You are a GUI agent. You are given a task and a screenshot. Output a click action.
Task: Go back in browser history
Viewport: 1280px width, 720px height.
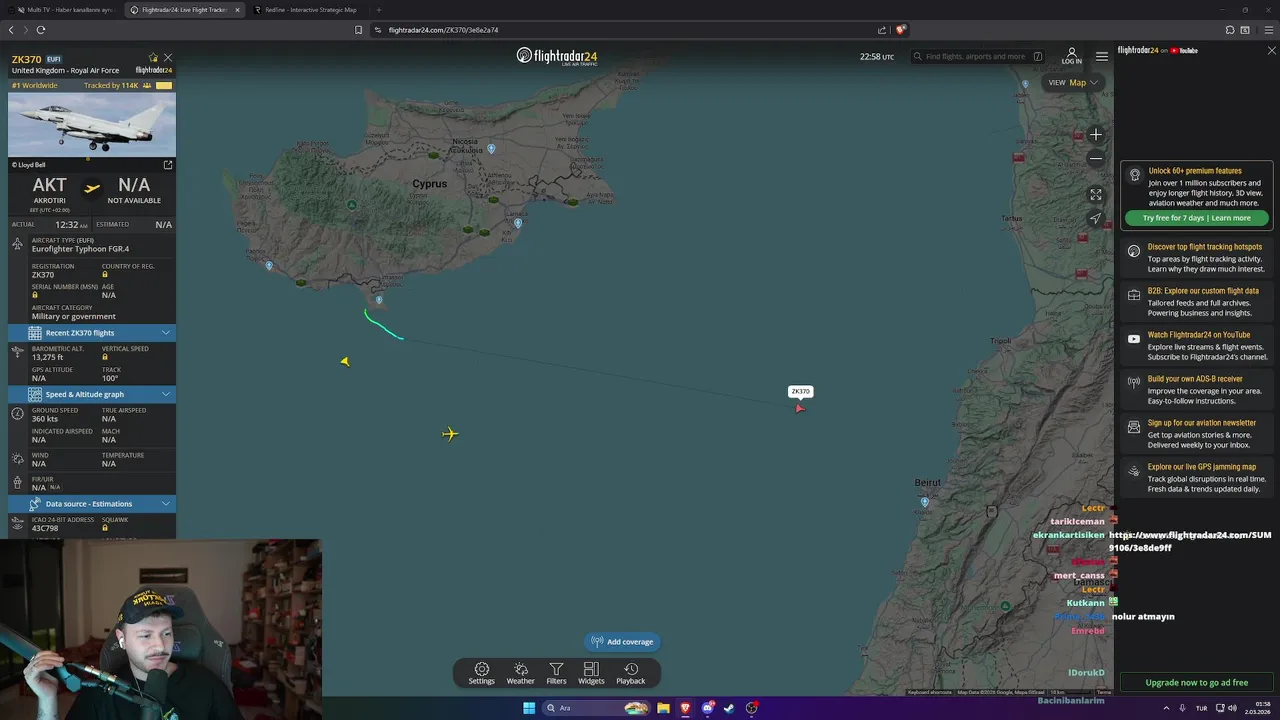click(x=11, y=30)
